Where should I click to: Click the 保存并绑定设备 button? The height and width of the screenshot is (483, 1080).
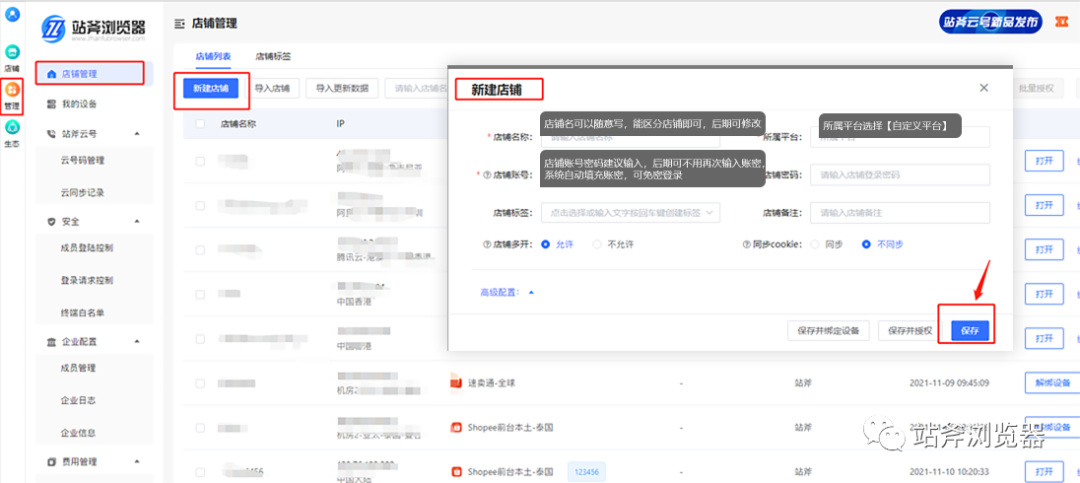pyautogui.click(x=829, y=331)
